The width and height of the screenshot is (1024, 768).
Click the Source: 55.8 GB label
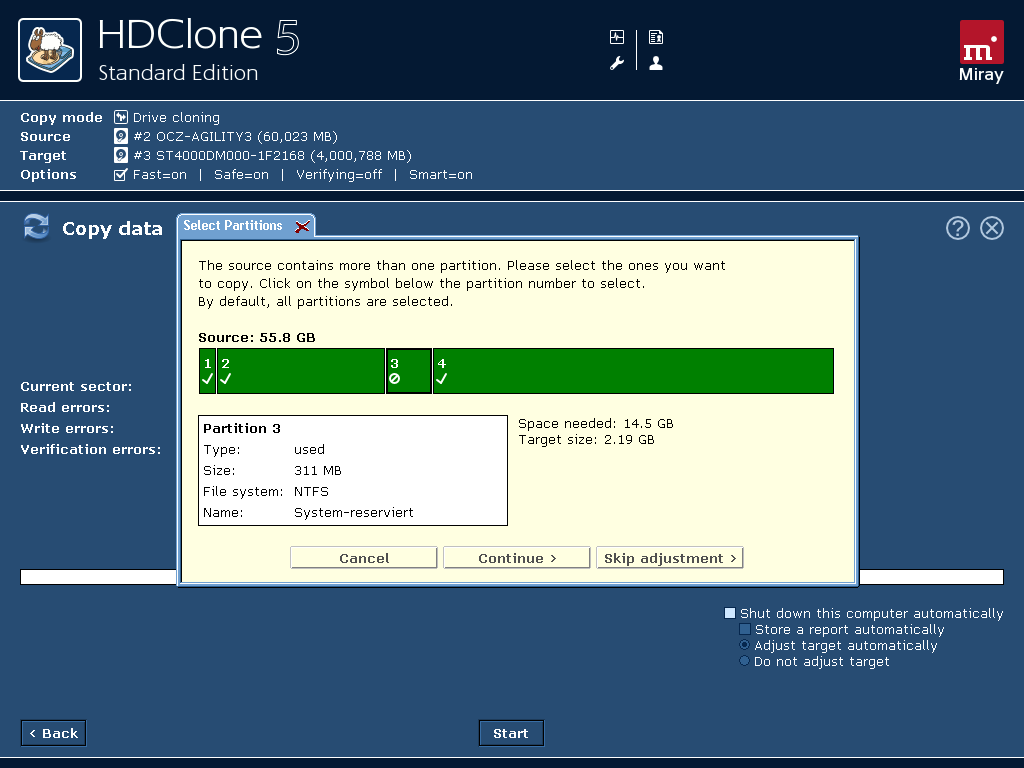click(x=257, y=338)
